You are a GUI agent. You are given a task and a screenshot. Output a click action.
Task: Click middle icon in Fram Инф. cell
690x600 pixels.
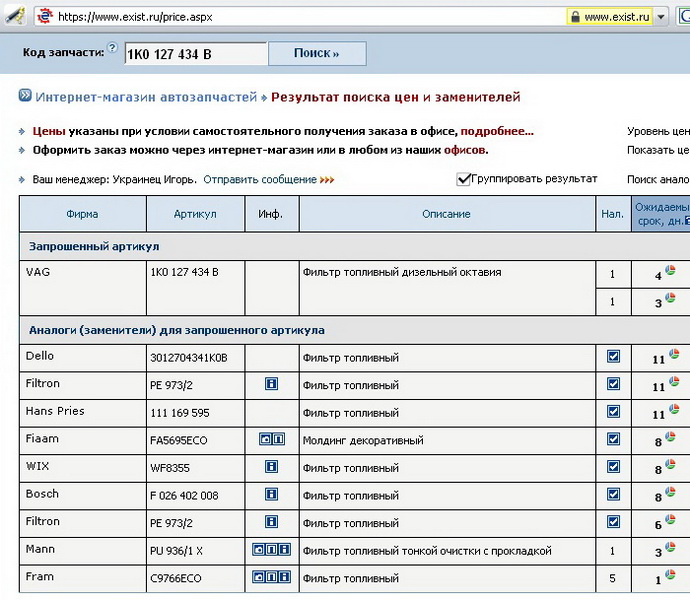point(272,577)
